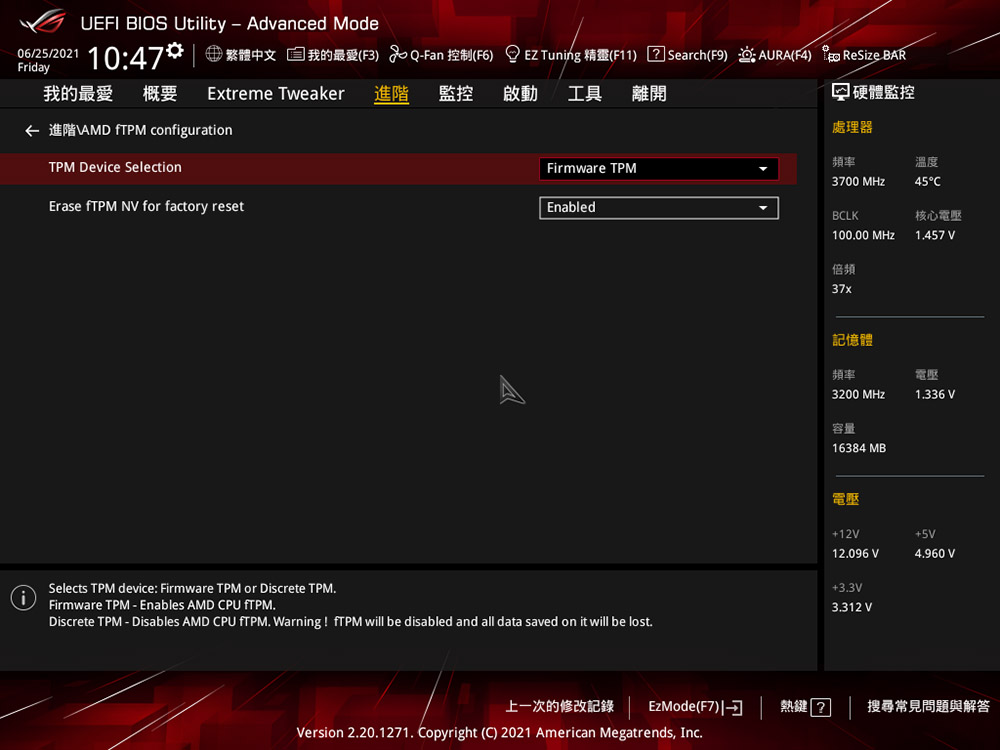Click multiplier value 37x
The width and height of the screenshot is (1000, 750).
click(841, 289)
